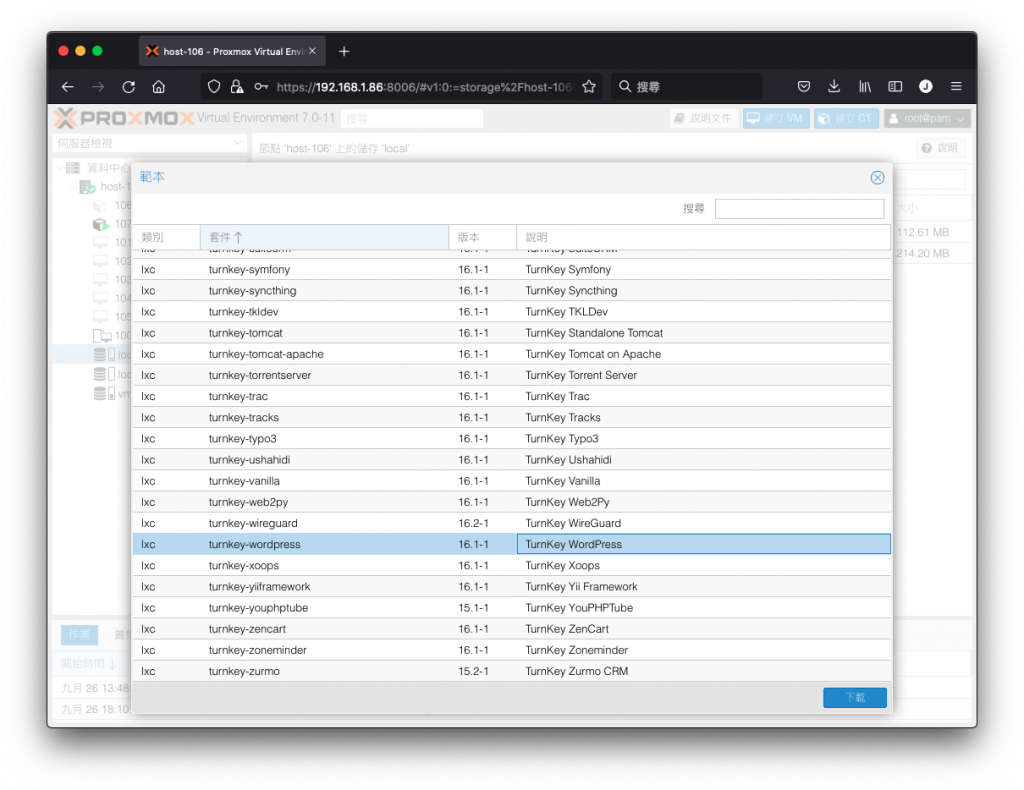Select the turnkey-tkldev row
1024x790 pixels.
click(x=511, y=312)
